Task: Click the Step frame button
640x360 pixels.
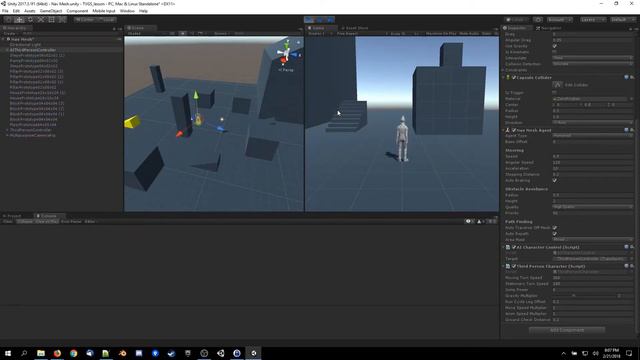Action: (330, 20)
